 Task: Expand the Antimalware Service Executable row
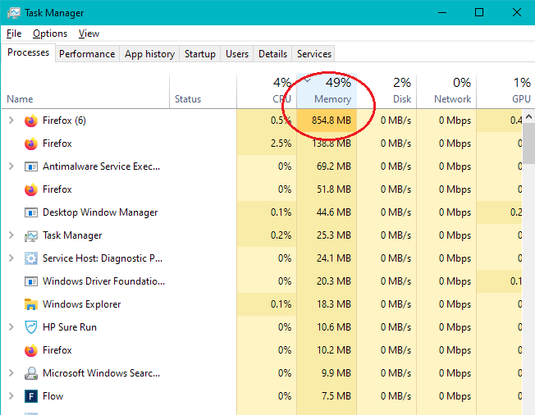[x=11, y=166]
